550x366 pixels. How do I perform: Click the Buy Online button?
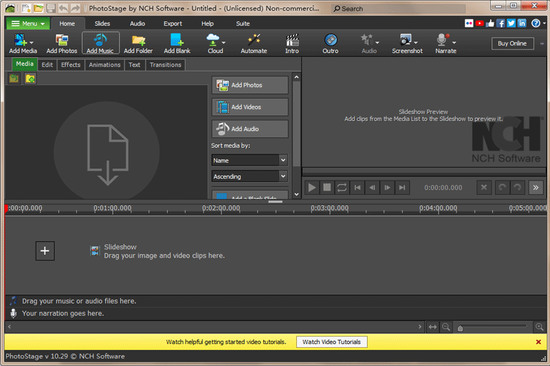(512, 44)
